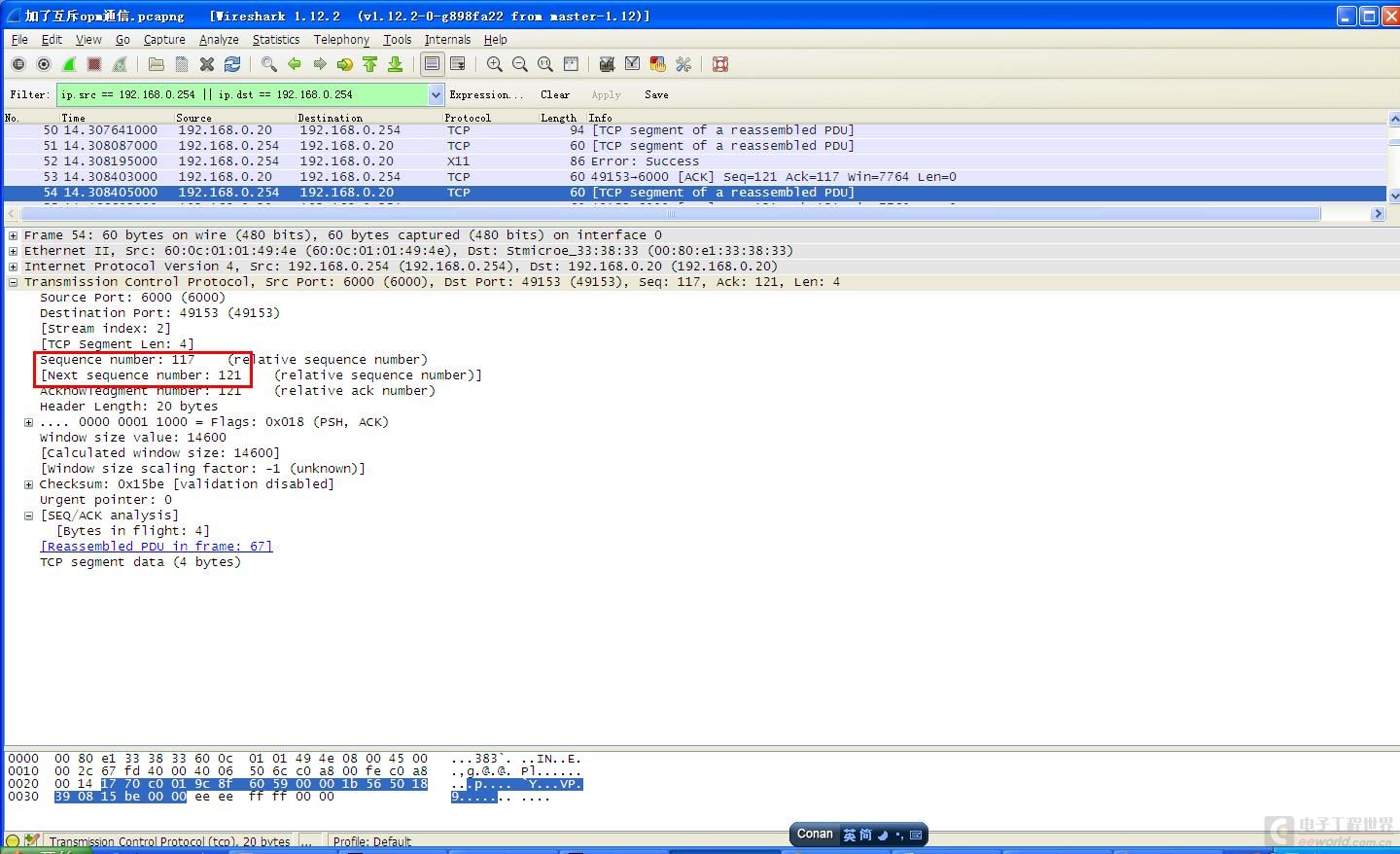This screenshot has height=854, width=1400.
Task: Zoom in the packet text
Action: click(x=494, y=64)
